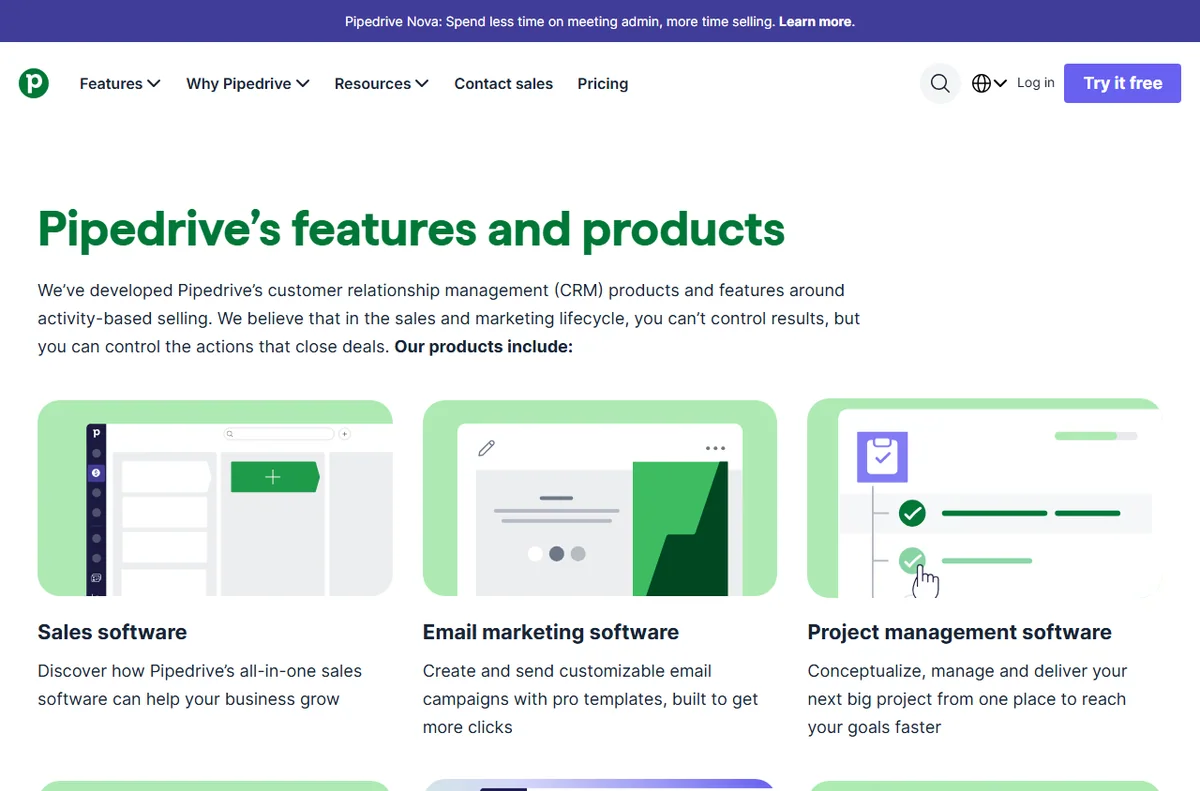Screen dimensions: 1200x791
Task: Open the globe language selector
Action: click(x=989, y=84)
